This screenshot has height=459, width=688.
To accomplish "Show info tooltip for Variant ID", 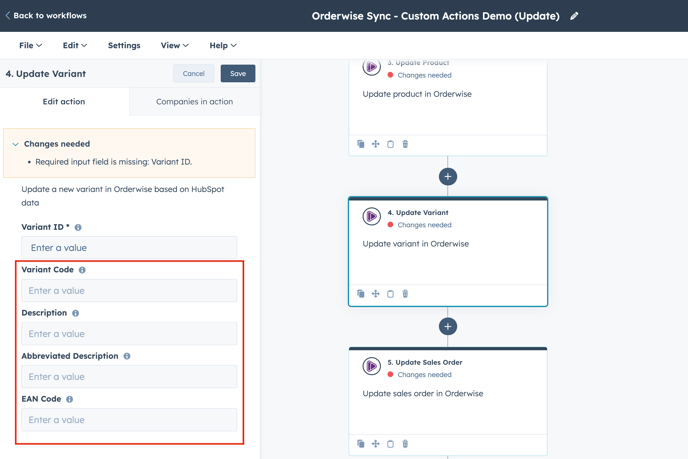I will tap(78, 227).
